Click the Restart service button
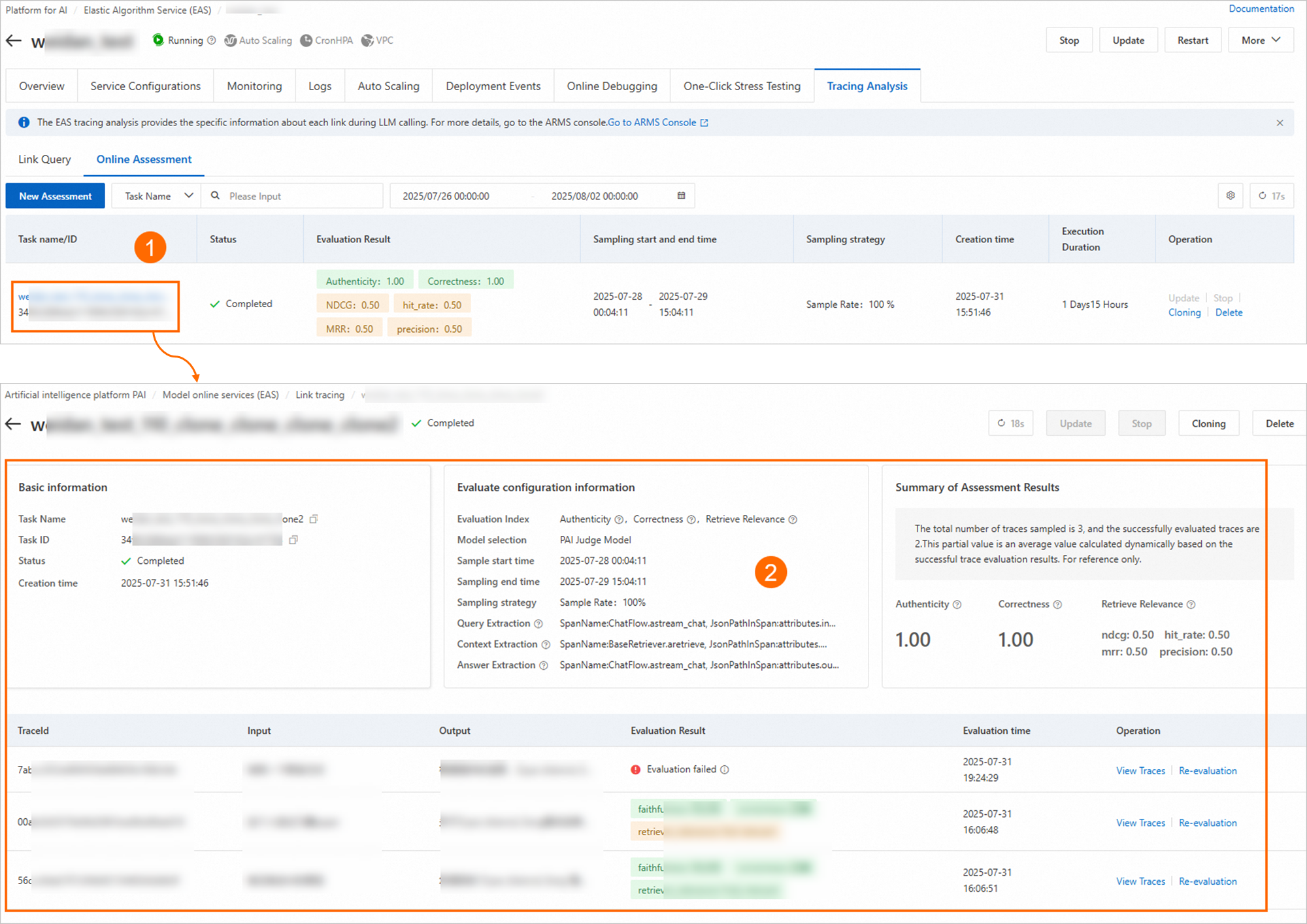The width and height of the screenshot is (1307, 924). (1193, 41)
